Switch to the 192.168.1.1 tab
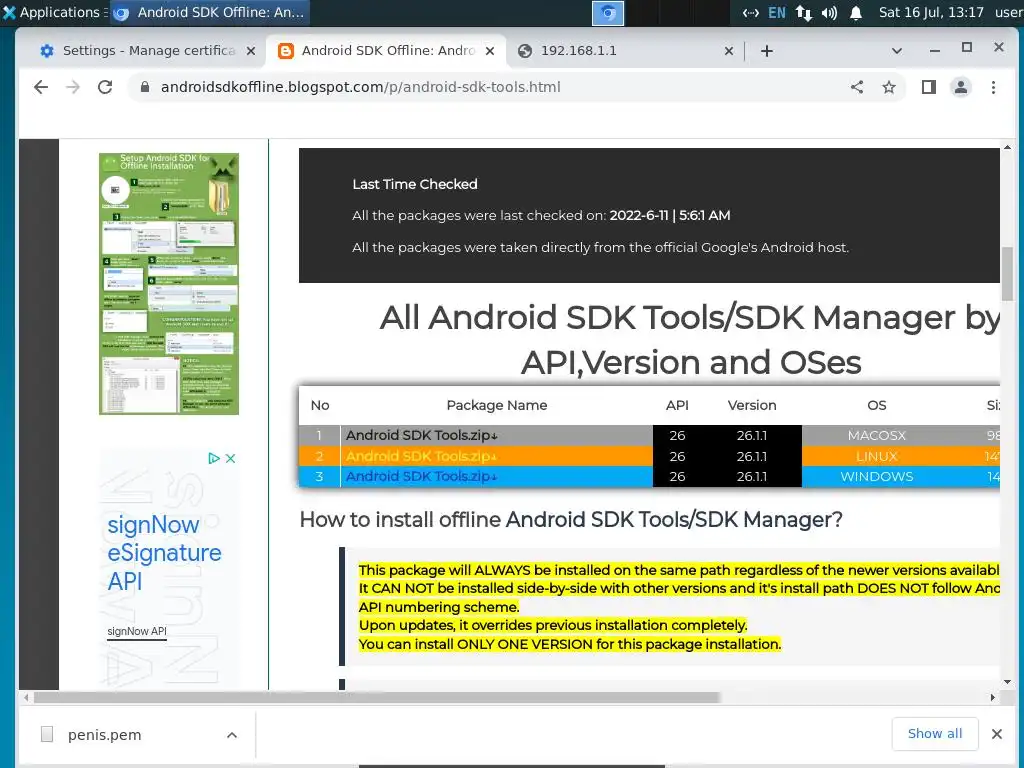The width and height of the screenshot is (1024, 768). coord(624,51)
